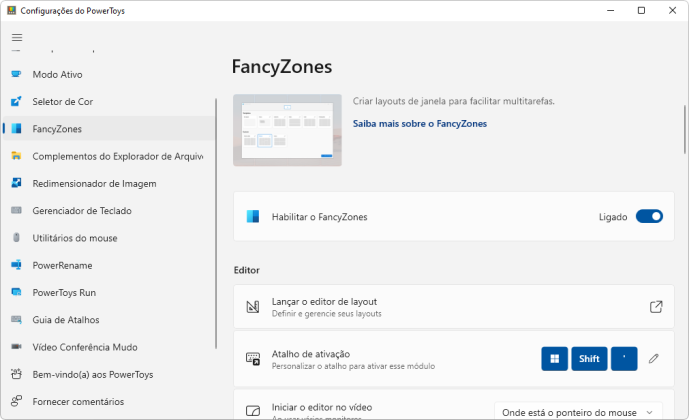Click the layout editor ruler icon
The image size is (689, 420).
point(253,307)
